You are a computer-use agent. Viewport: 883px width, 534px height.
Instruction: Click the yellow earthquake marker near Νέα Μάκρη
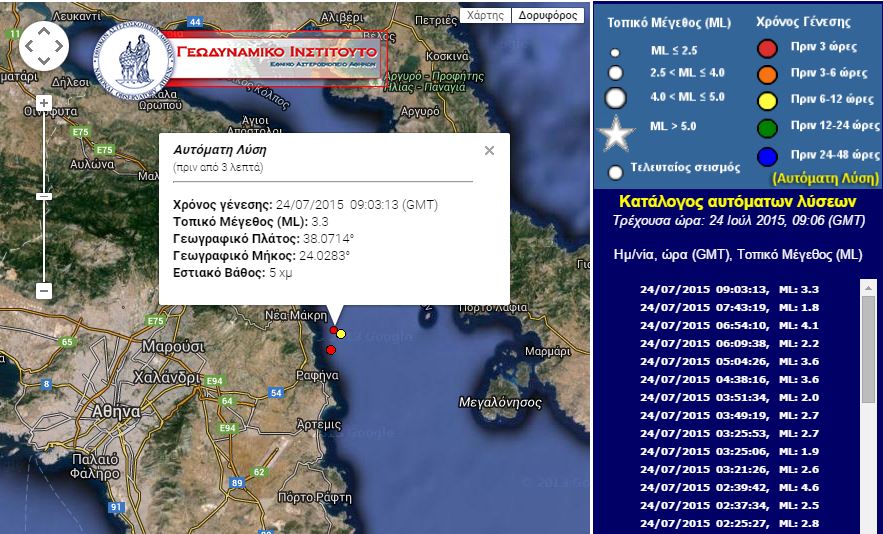[x=341, y=333]
